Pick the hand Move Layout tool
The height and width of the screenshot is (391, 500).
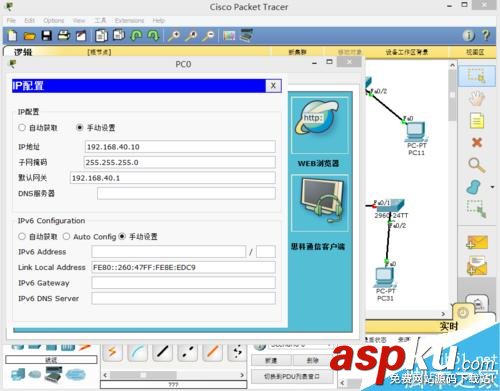point(477,98)
